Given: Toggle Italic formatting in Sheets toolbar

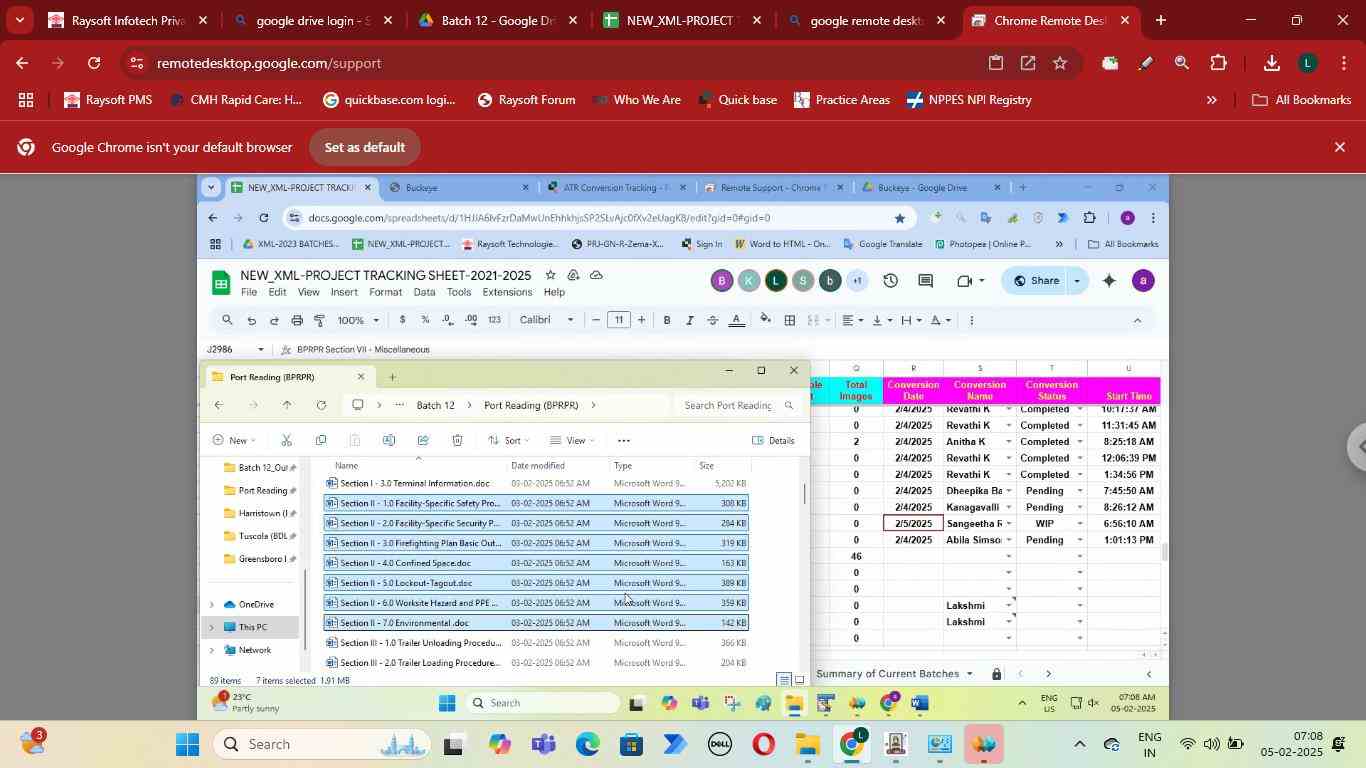Looking at the screenshot, I should [x=690, y=320].
